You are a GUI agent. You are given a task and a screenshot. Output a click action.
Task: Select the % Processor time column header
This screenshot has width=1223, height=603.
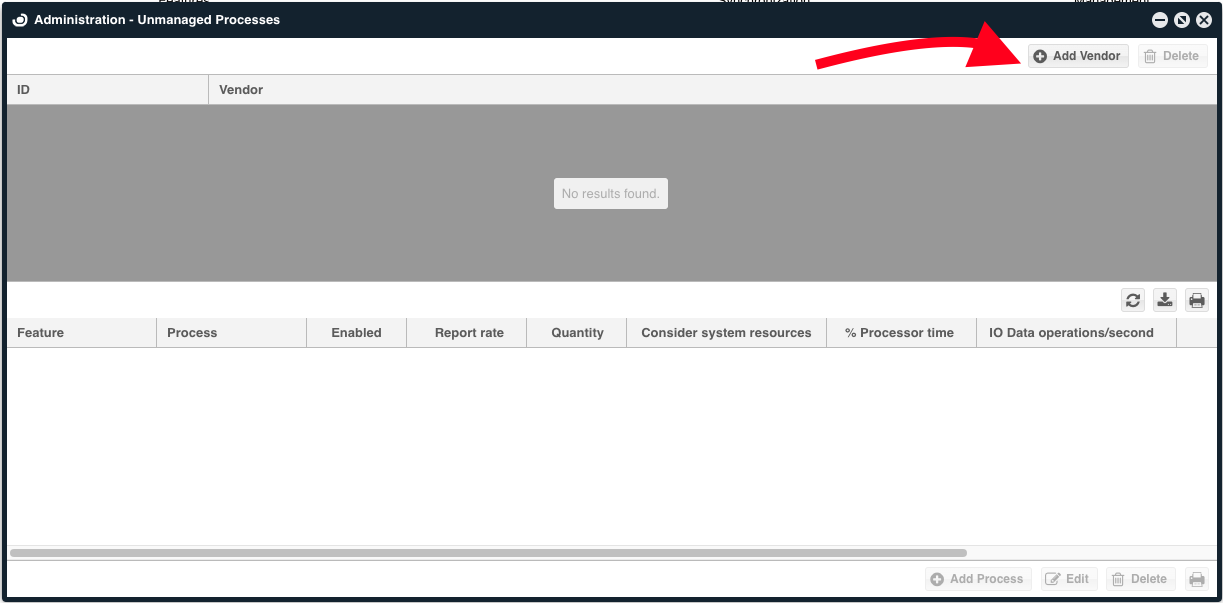[899, 333]
